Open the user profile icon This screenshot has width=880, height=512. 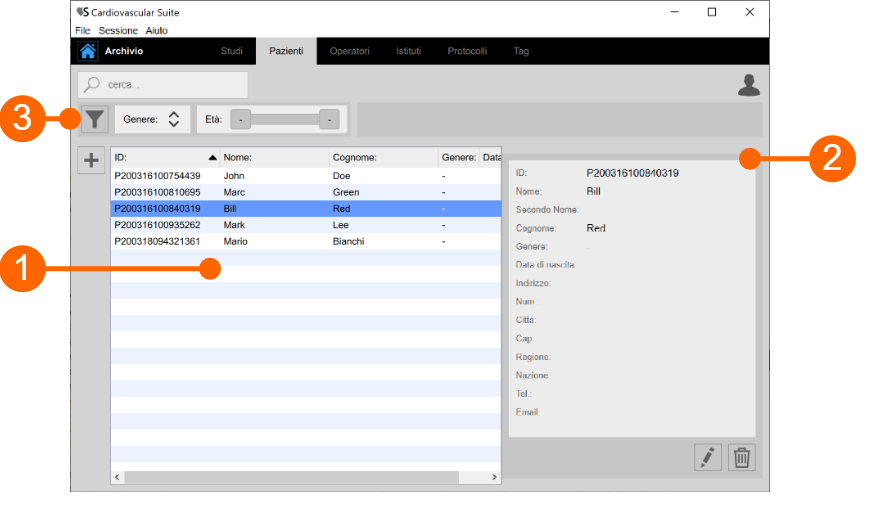748,86
